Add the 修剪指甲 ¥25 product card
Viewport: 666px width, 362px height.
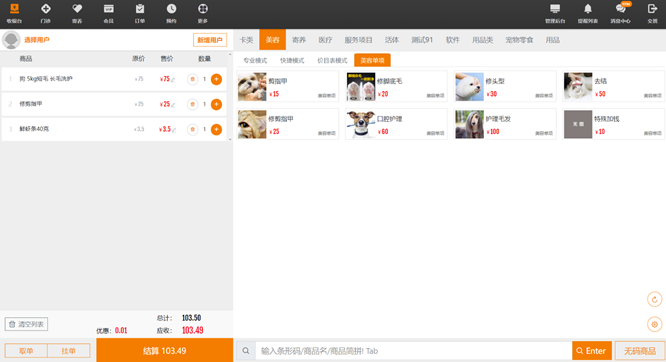click(288, 124)
